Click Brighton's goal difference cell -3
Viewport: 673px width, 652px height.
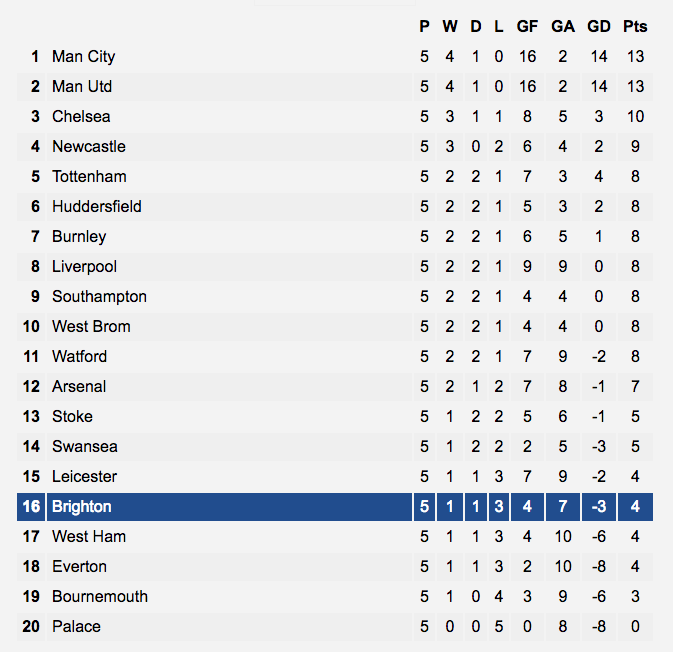pos(599,506)
